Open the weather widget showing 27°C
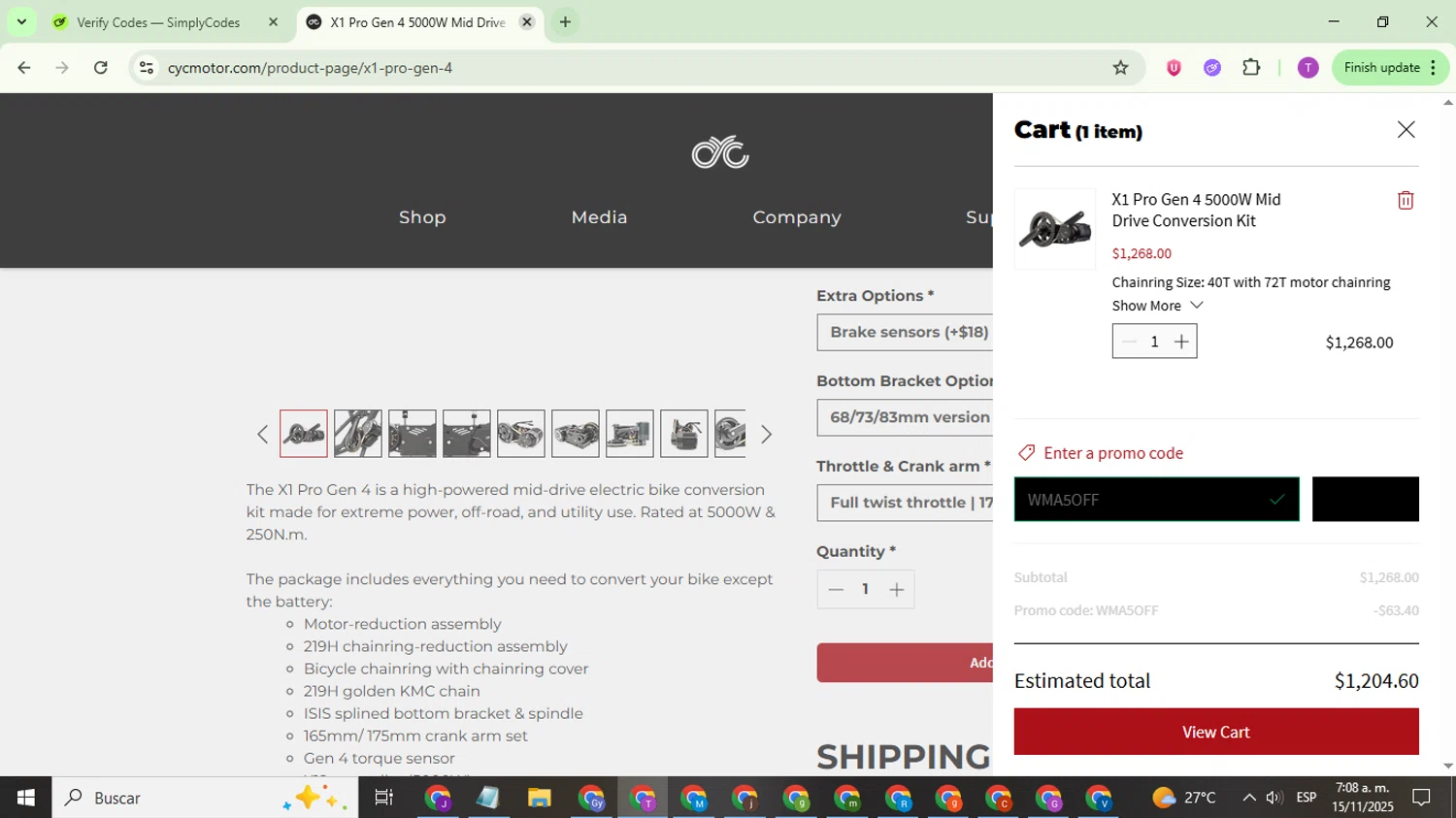The width and height of the screenshot is (1456, 818). pyautogui.click(x=1184, y=798)
